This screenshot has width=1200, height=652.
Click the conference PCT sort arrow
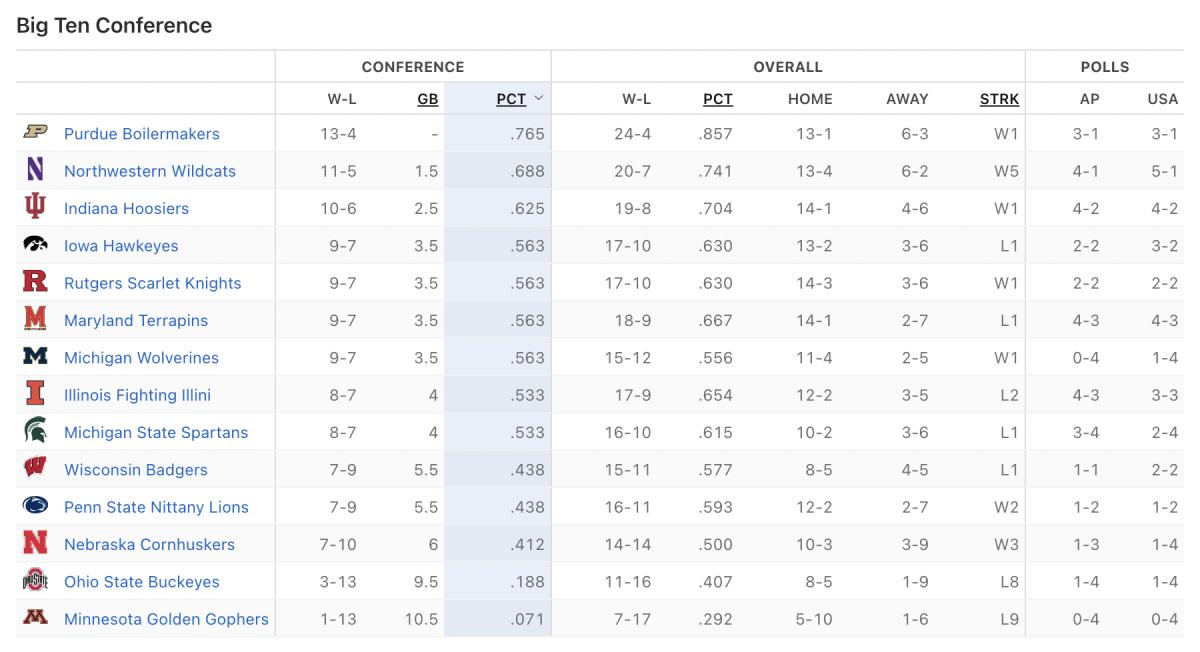(x=539, y=98)
